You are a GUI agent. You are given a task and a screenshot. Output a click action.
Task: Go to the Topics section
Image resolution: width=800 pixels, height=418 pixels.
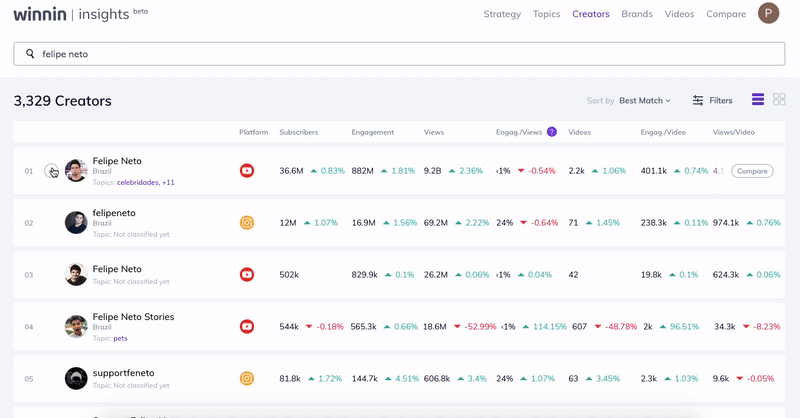coord(546,14)
